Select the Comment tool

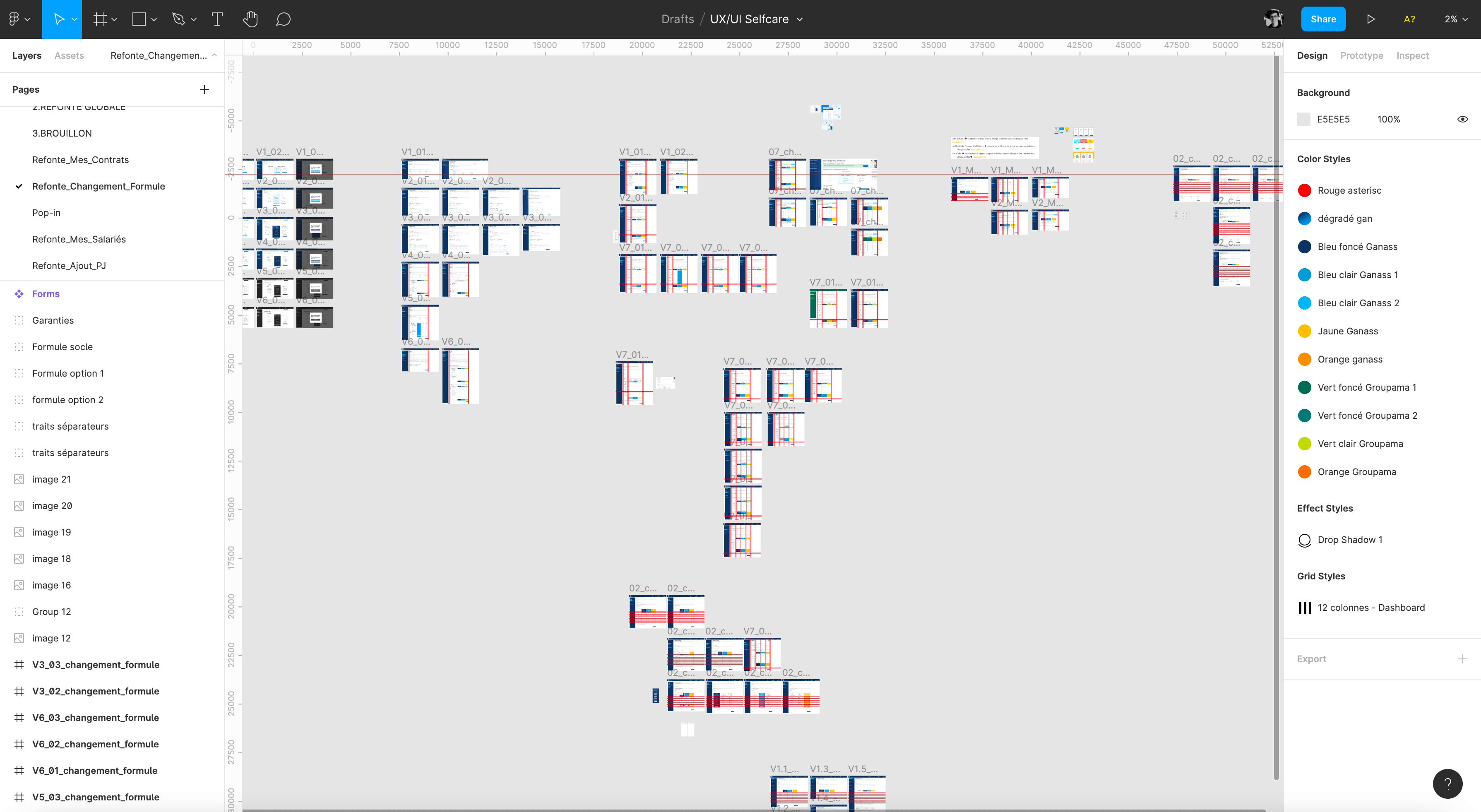pos(283,19)
